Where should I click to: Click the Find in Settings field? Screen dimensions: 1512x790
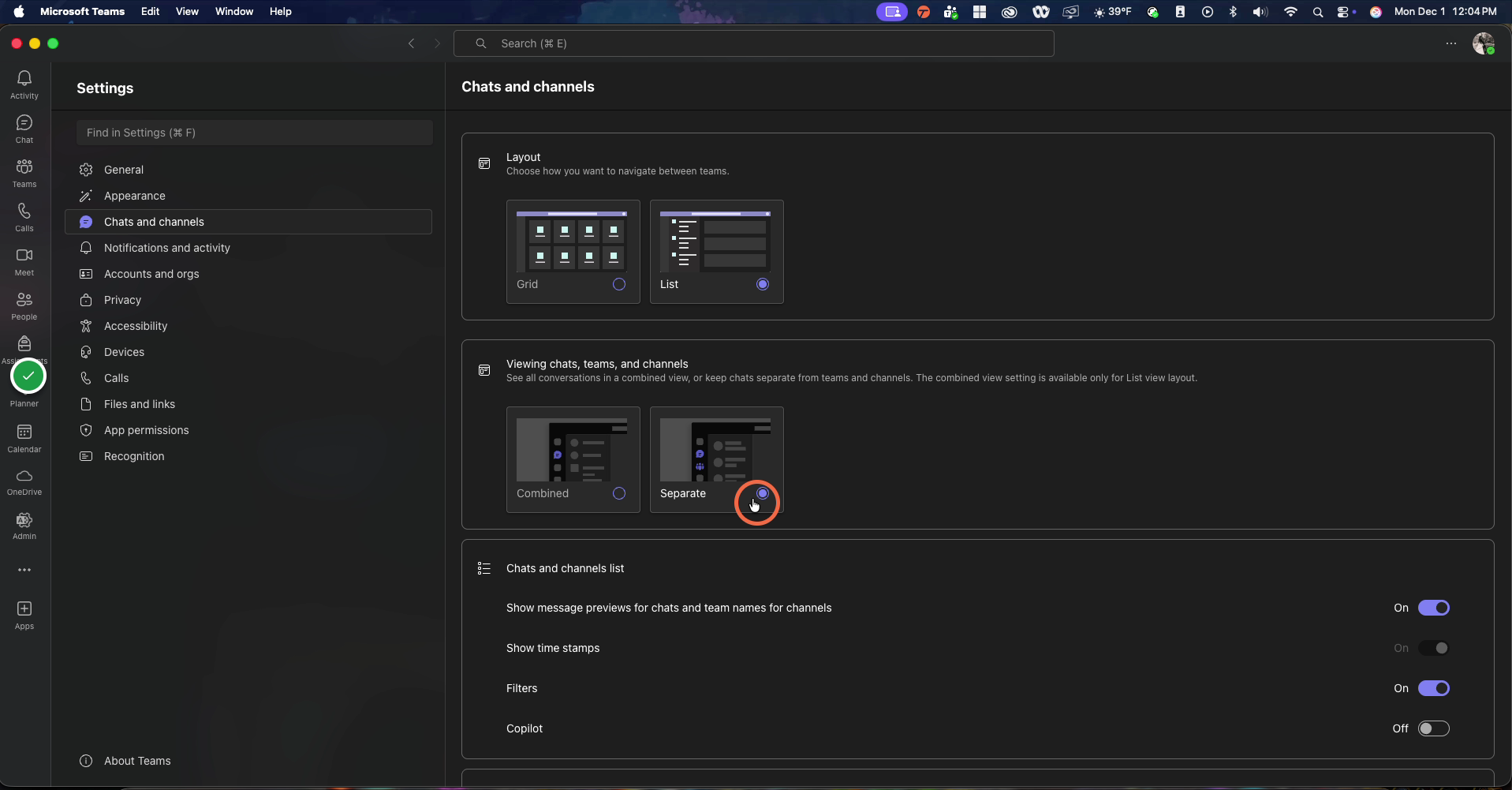(x=255, y=133)
